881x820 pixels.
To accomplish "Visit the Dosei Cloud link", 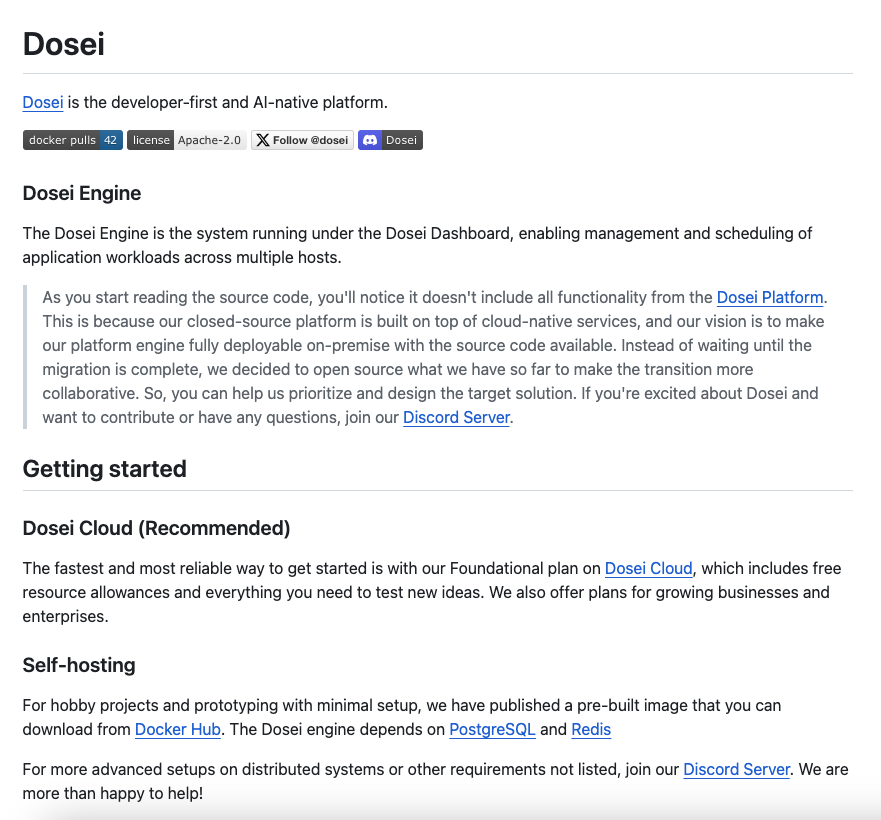I will 648,568.
